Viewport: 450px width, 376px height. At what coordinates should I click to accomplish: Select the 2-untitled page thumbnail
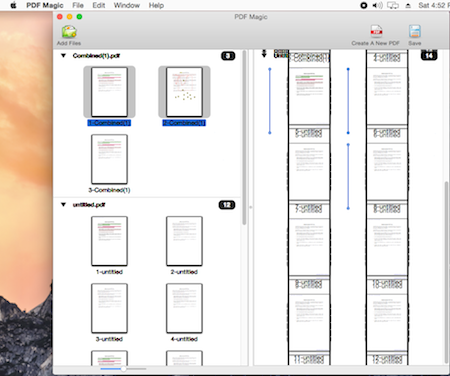[184, 241]
